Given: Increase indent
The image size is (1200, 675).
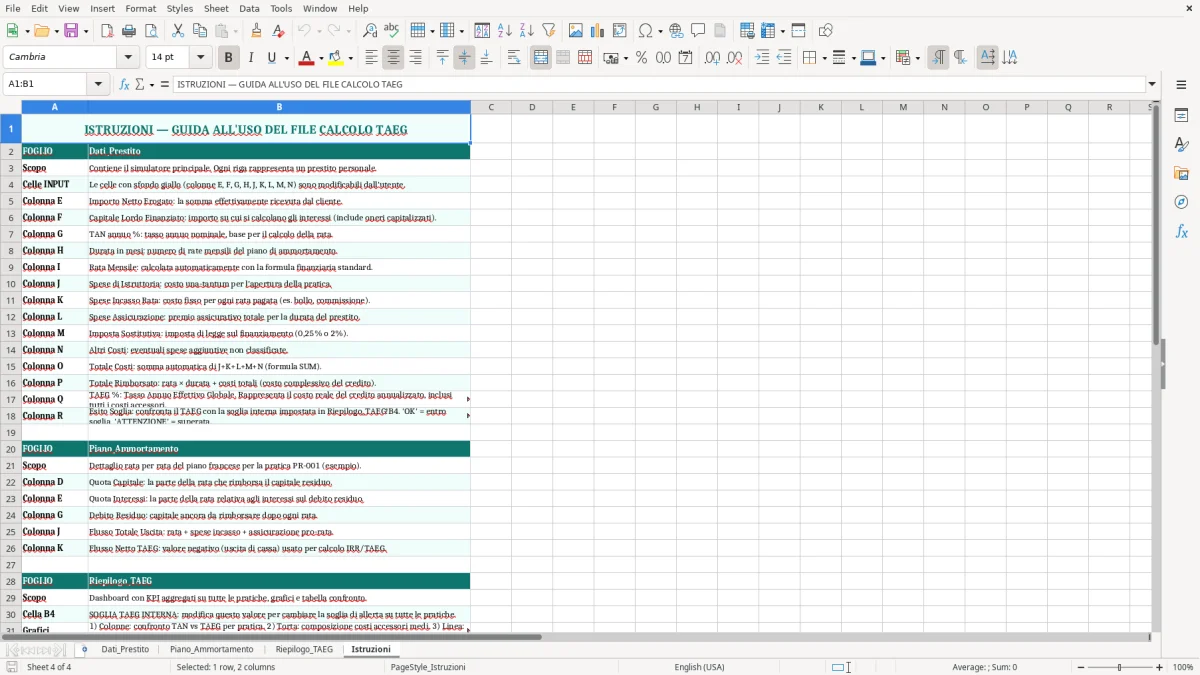Looking at the screenshot, I should pyautogui.click(x=762, y=58).
